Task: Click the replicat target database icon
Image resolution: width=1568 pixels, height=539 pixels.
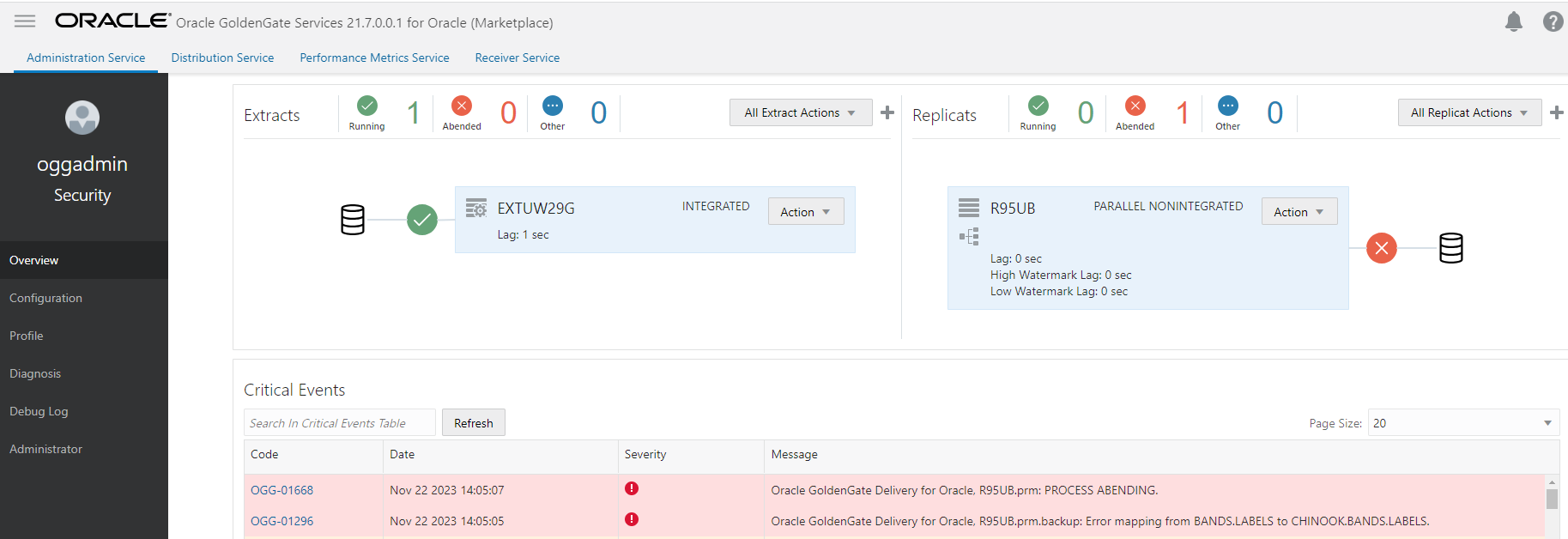Action: (x=1450, y=248)
